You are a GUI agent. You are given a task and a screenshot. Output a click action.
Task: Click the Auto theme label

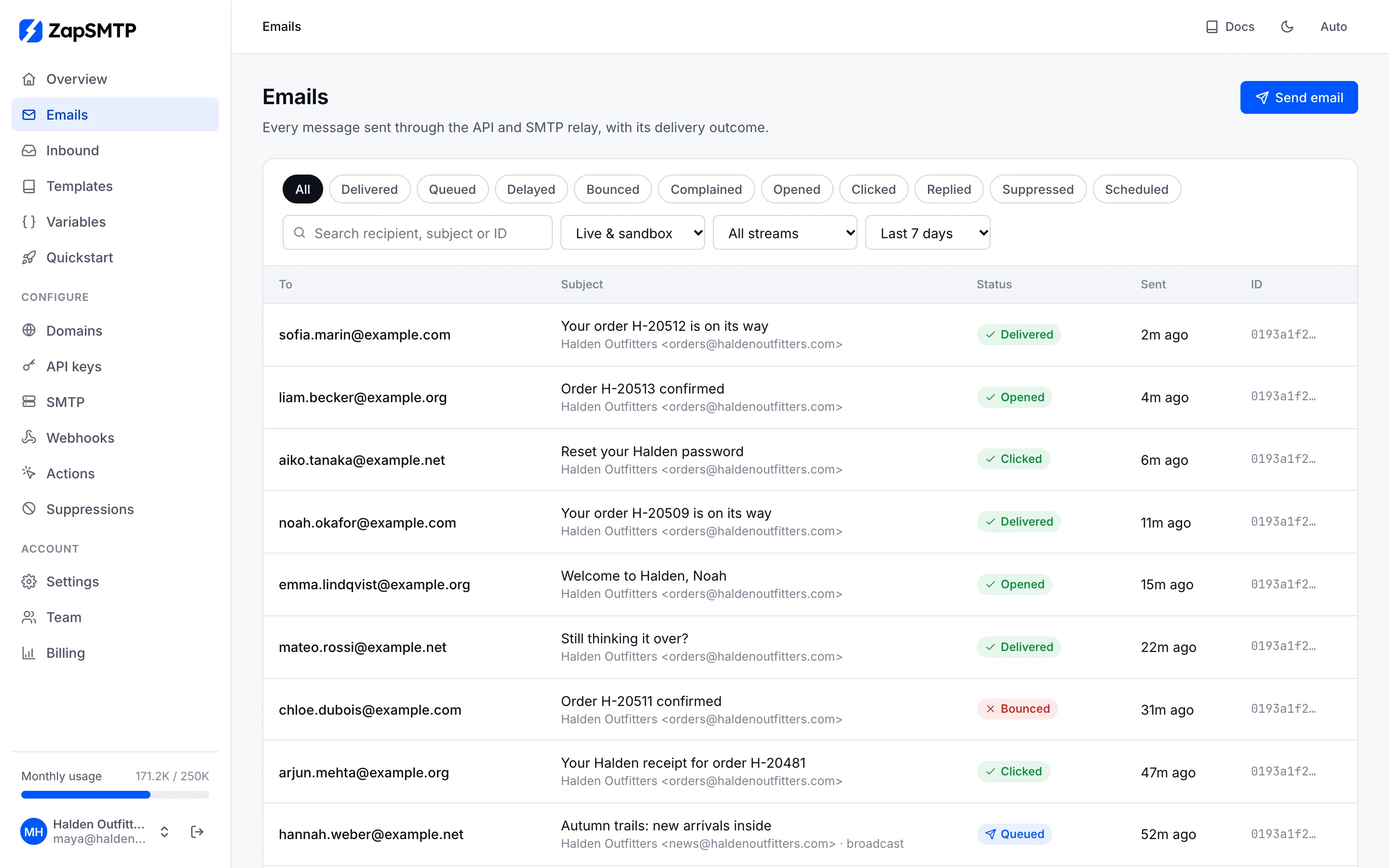(1334, 27)
